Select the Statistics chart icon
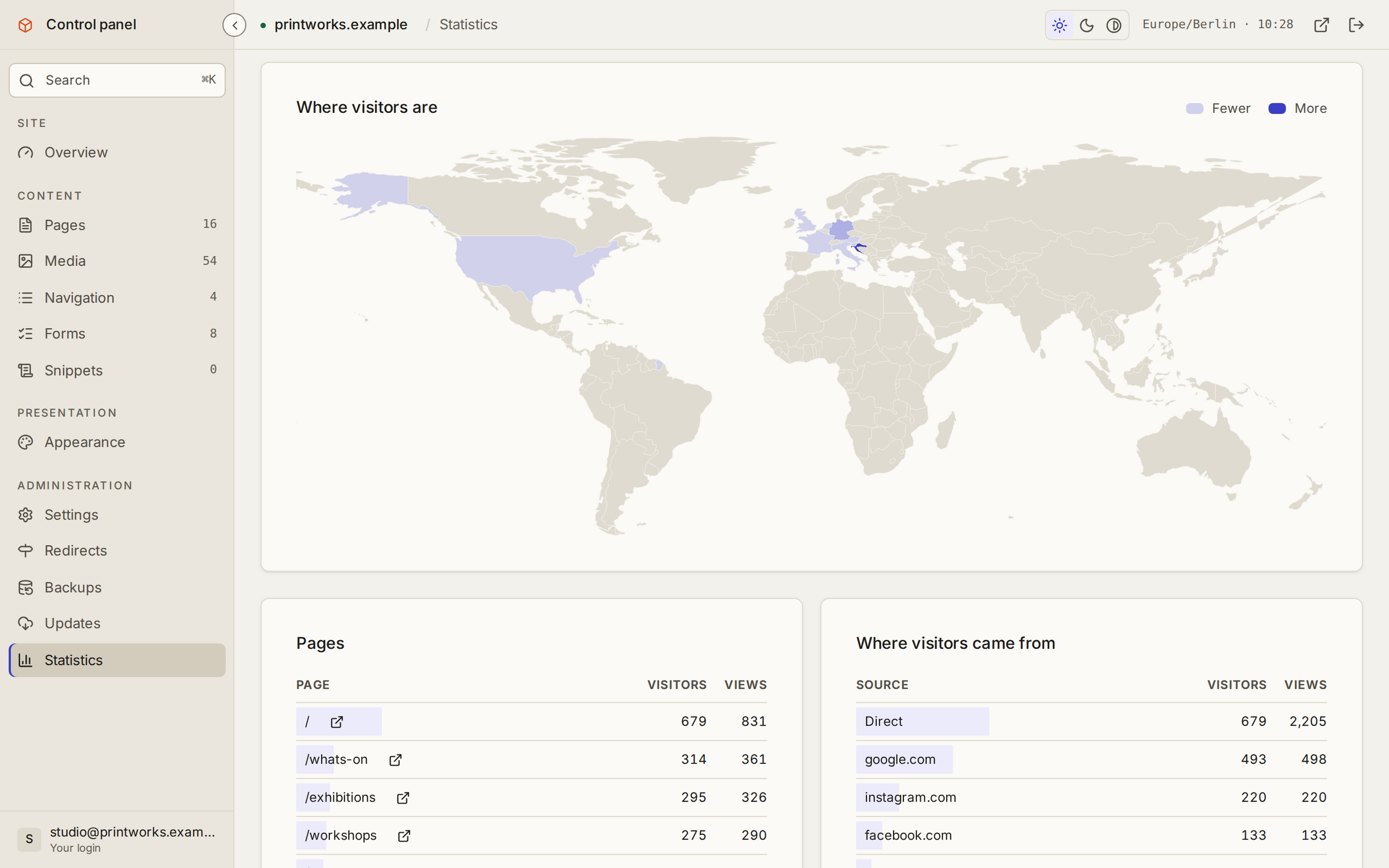 25,660
